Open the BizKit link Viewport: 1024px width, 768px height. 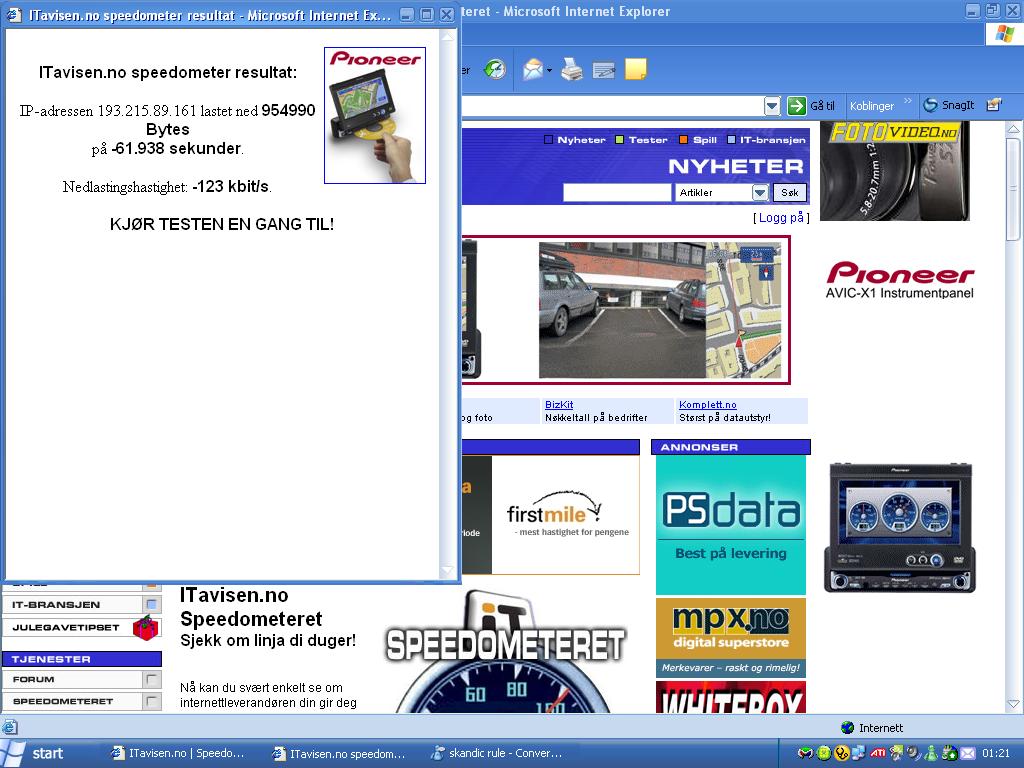pyautogui.click(x=559, y=405)
